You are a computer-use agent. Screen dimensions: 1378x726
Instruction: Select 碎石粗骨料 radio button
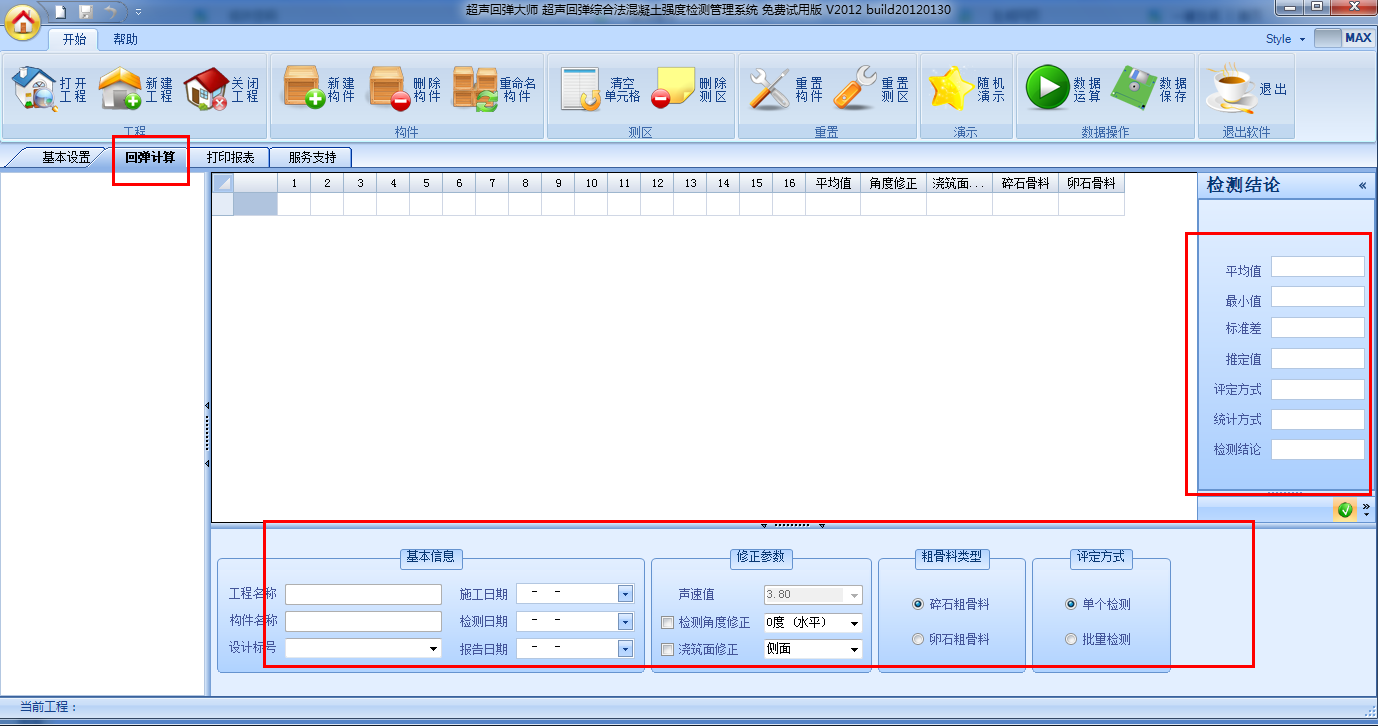point(918,605)
